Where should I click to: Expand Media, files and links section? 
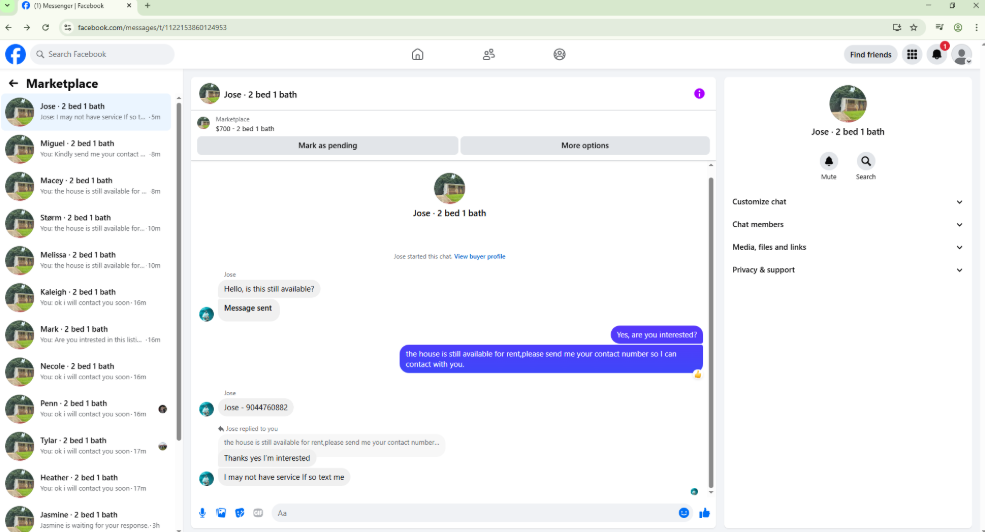847,247
